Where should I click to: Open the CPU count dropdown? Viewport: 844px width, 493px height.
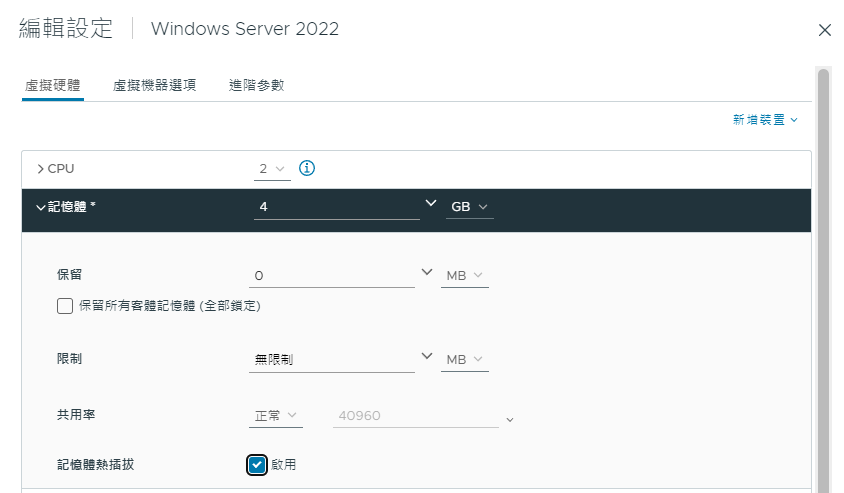272,169
